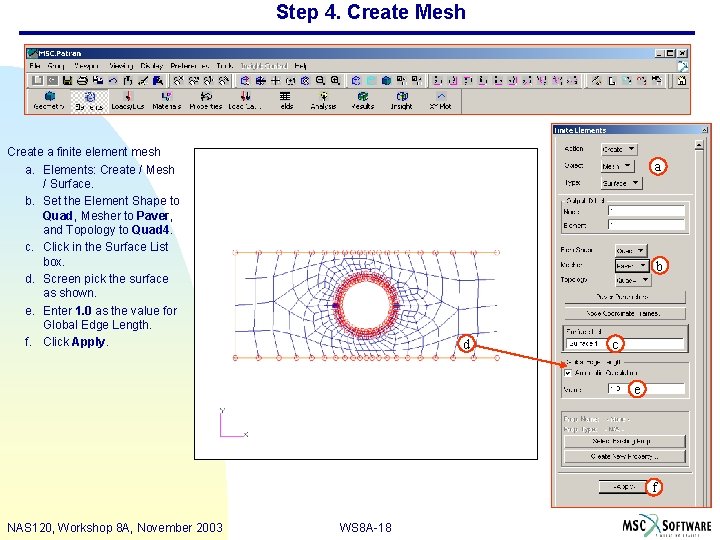Open the Properties application
The height and width of the screenshot is (540, 720).
pyautogui.click(x=205, y=101)
